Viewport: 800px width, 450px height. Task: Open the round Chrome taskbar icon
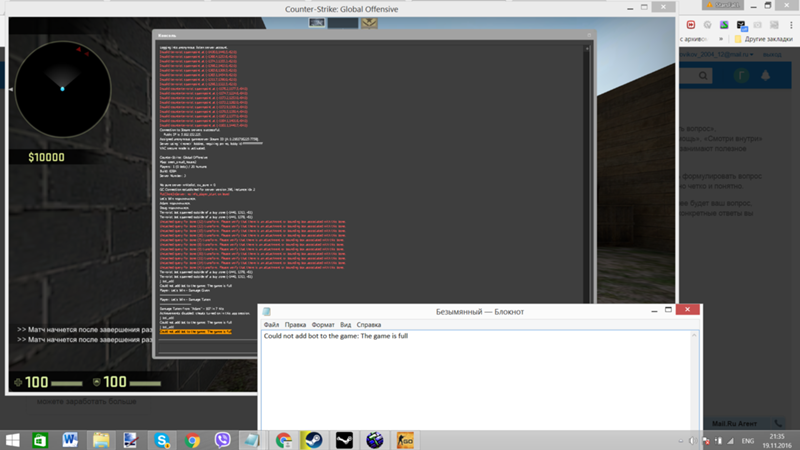(x=192, y=440)
